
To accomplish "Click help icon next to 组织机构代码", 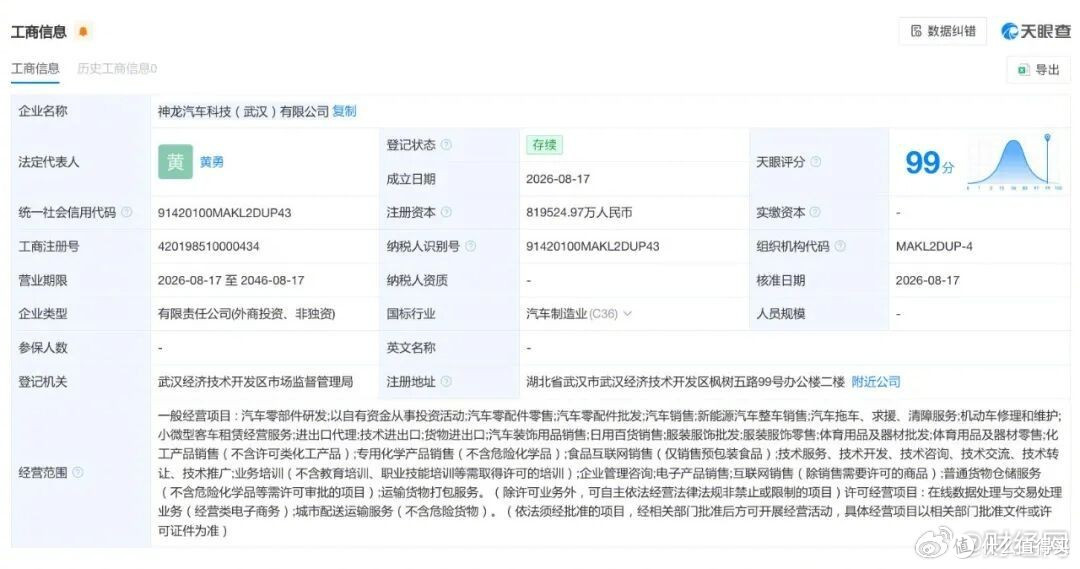I will [x=840, y=246].
